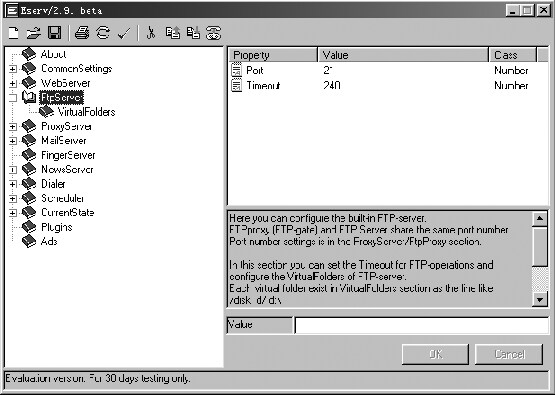The image size is (555, 395).
Task: Click the Eserv title bar system icon
Action: 12,10
